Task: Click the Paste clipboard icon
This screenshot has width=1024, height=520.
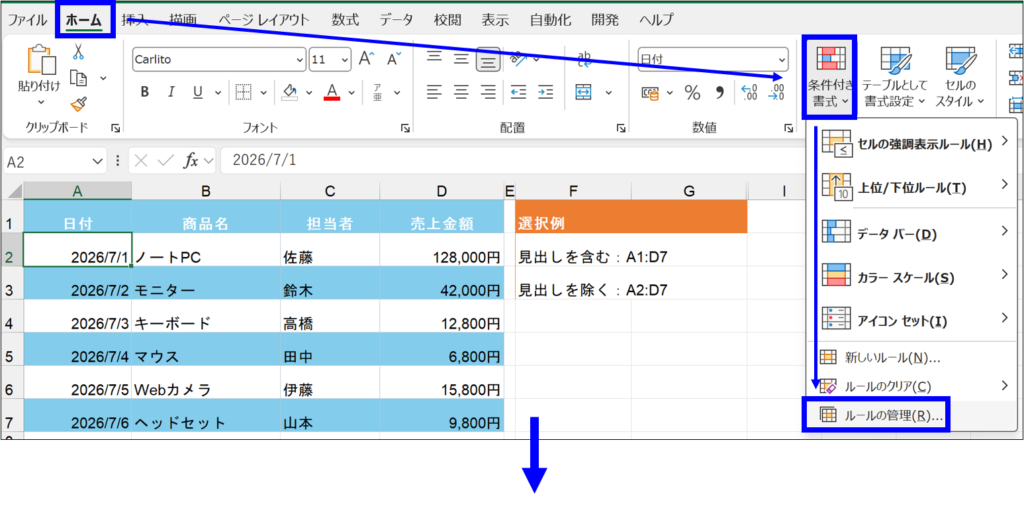Action: pos(40,60)
